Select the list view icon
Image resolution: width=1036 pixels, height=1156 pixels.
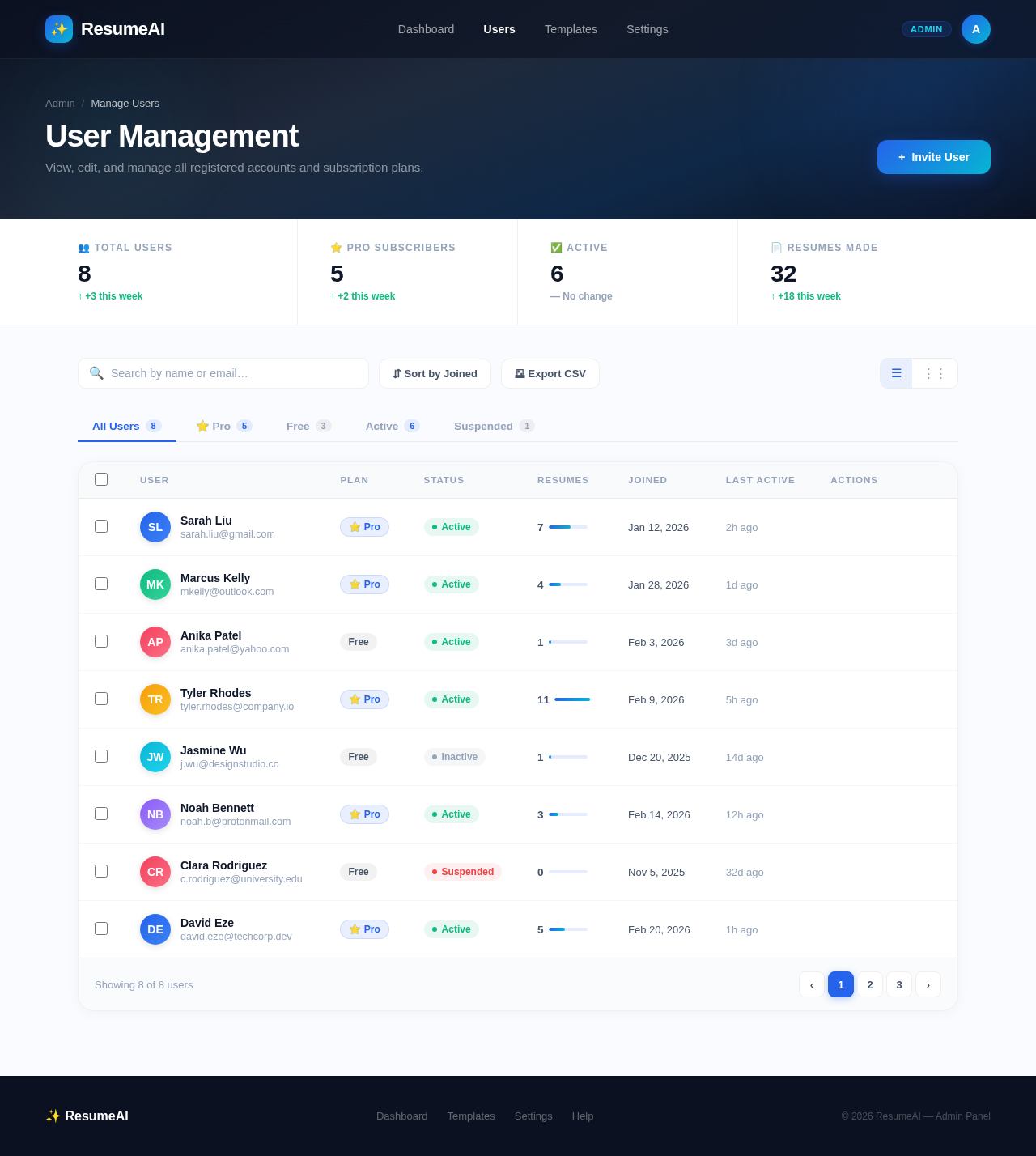point(895,373)
